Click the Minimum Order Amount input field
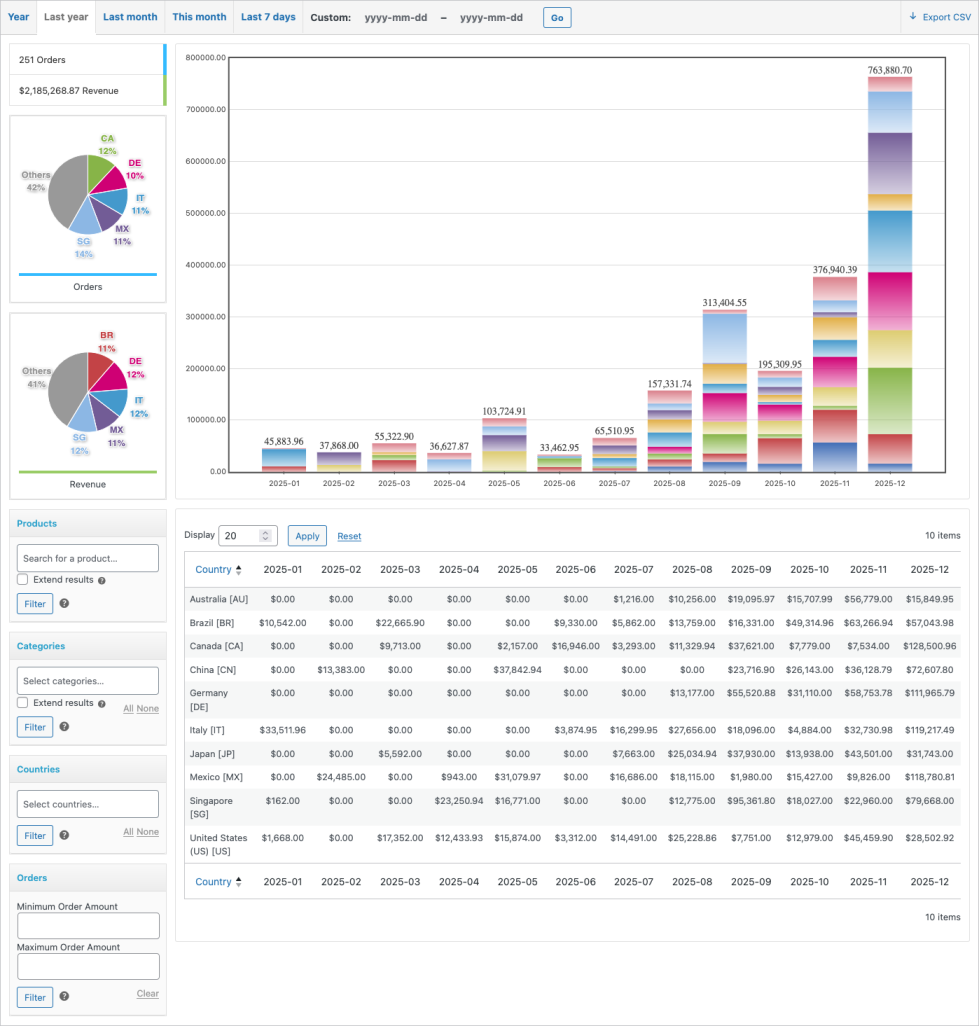The height and width of the screenshot is (1026, 979). pyautogui.click(x=88, y=925)
